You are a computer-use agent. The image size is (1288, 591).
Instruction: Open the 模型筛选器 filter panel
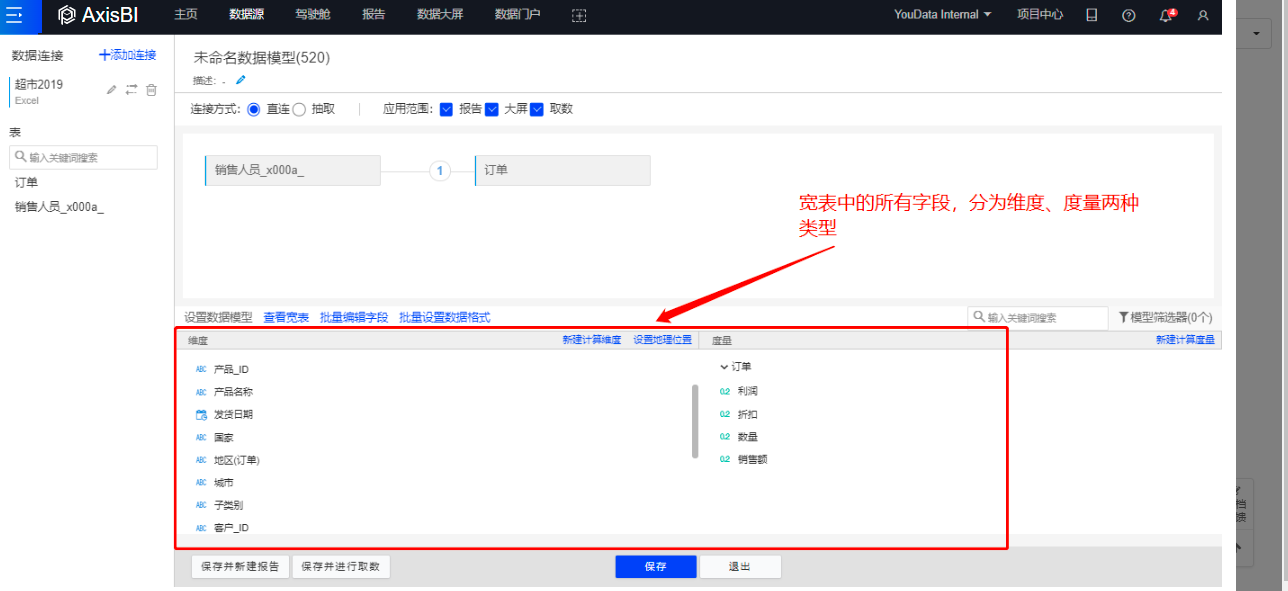tap(1165, 317)
